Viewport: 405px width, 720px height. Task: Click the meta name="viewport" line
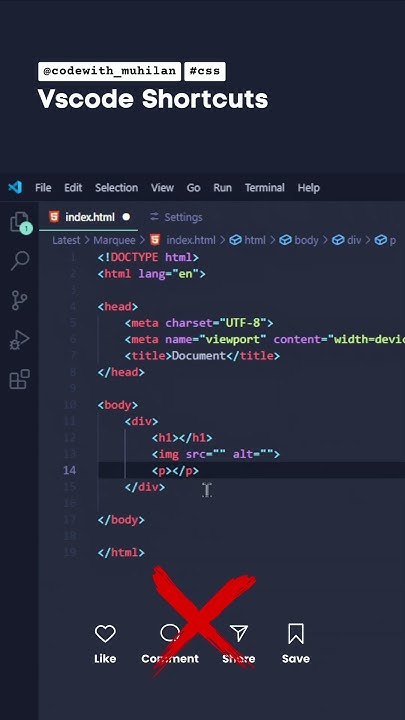coord(264,339)
